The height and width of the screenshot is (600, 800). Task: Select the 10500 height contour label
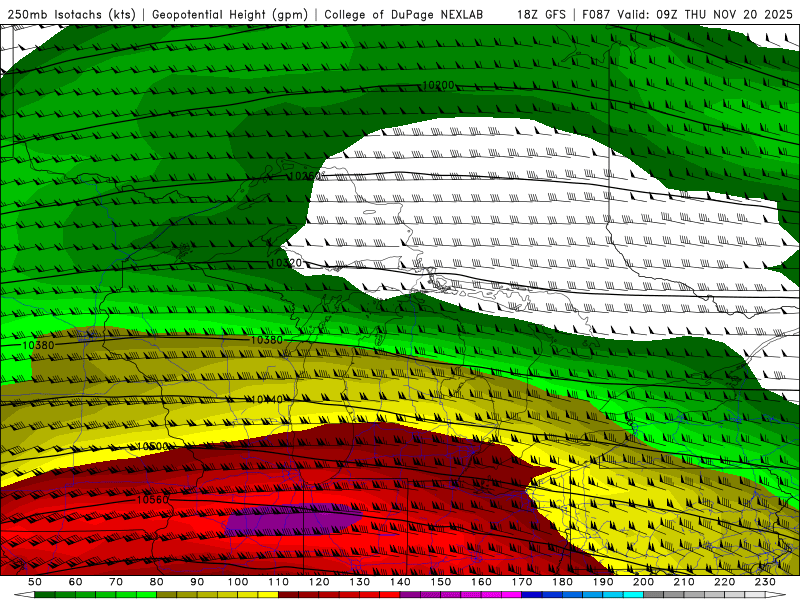pyautogui.click(x=153, y=447)
